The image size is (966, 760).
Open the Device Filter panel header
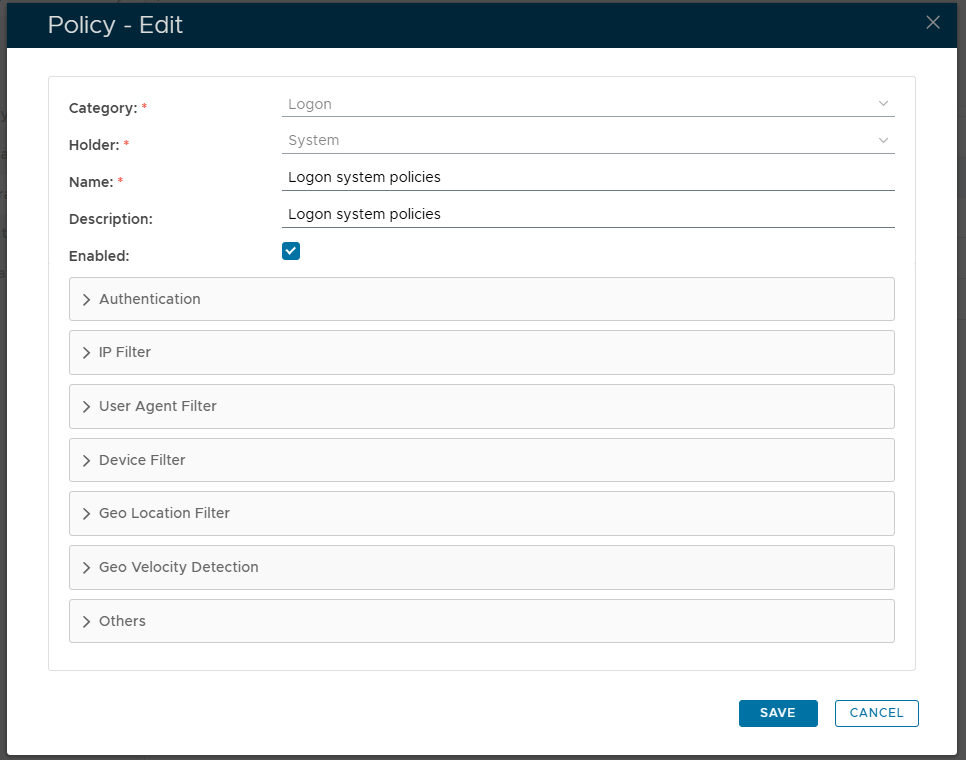coord(481,460)
